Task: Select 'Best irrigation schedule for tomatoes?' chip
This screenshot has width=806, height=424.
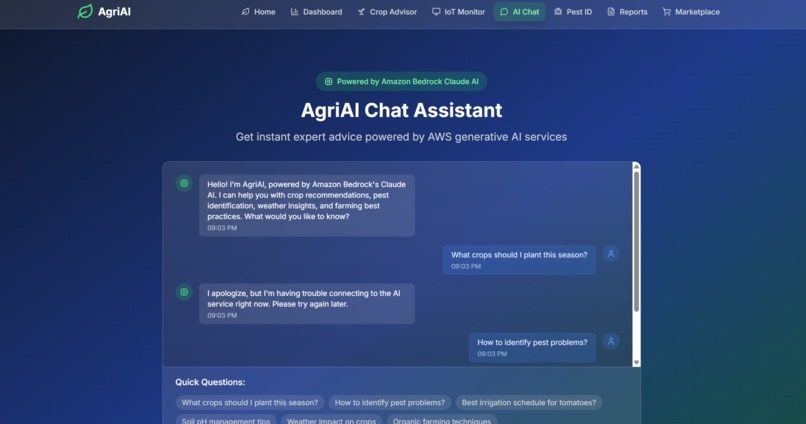Action: point(529,402)
